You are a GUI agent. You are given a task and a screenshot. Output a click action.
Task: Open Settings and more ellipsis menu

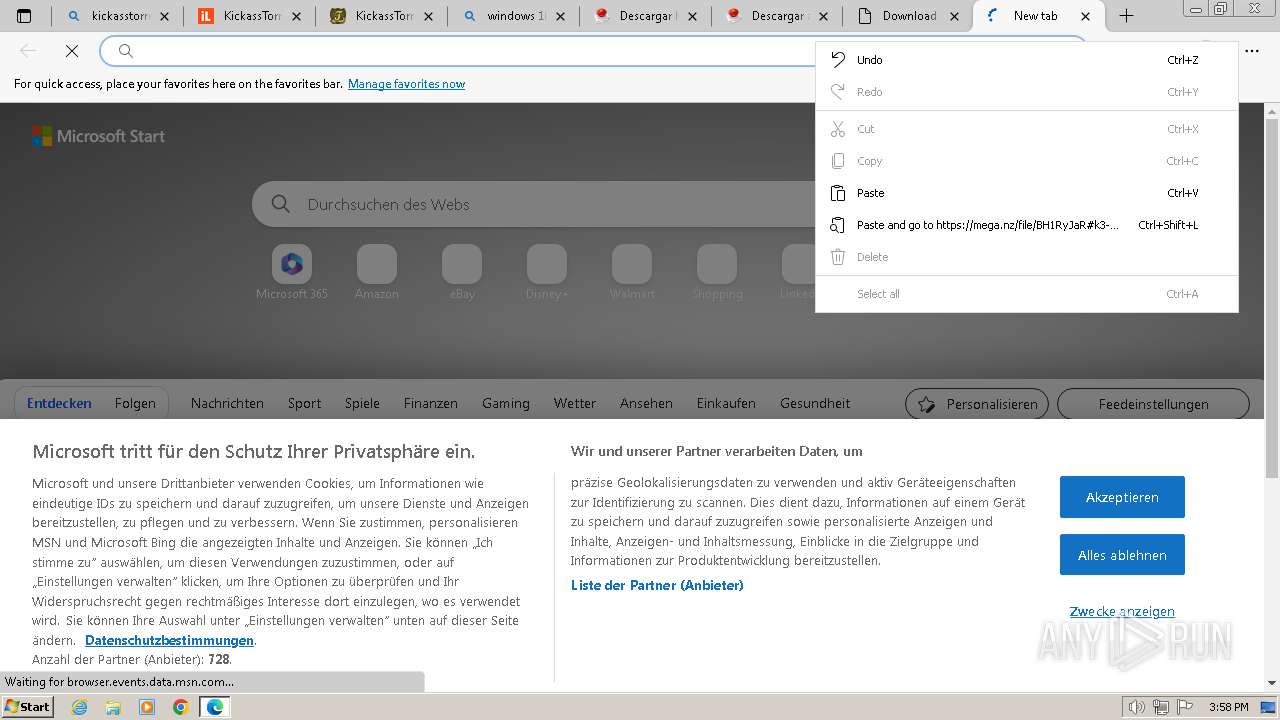coord(1252,51)
